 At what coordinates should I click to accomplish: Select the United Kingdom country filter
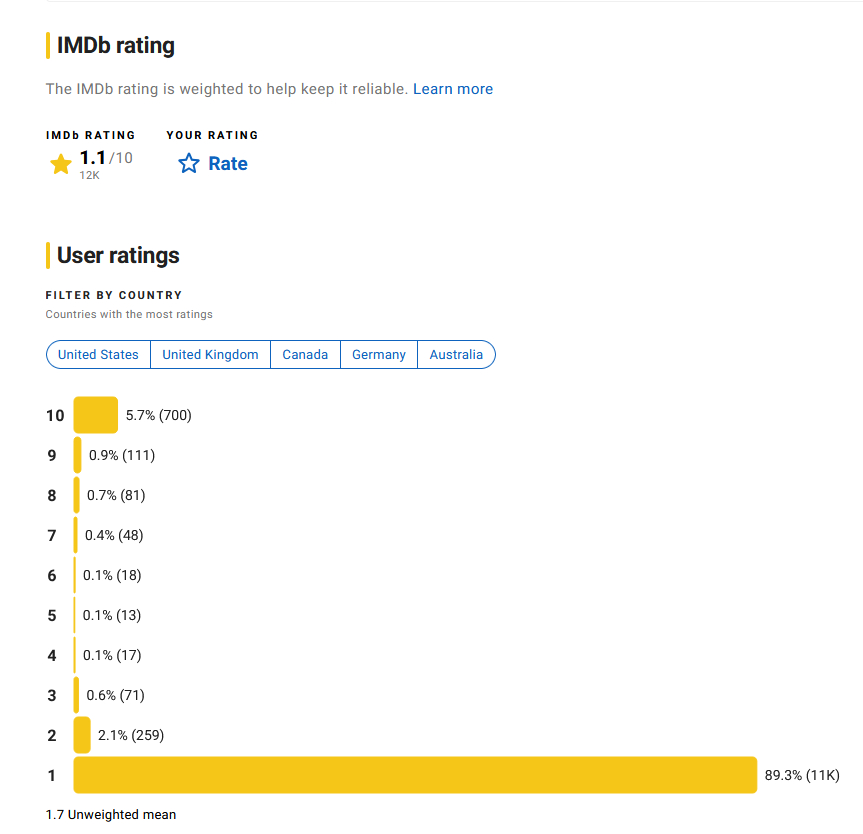210,355
